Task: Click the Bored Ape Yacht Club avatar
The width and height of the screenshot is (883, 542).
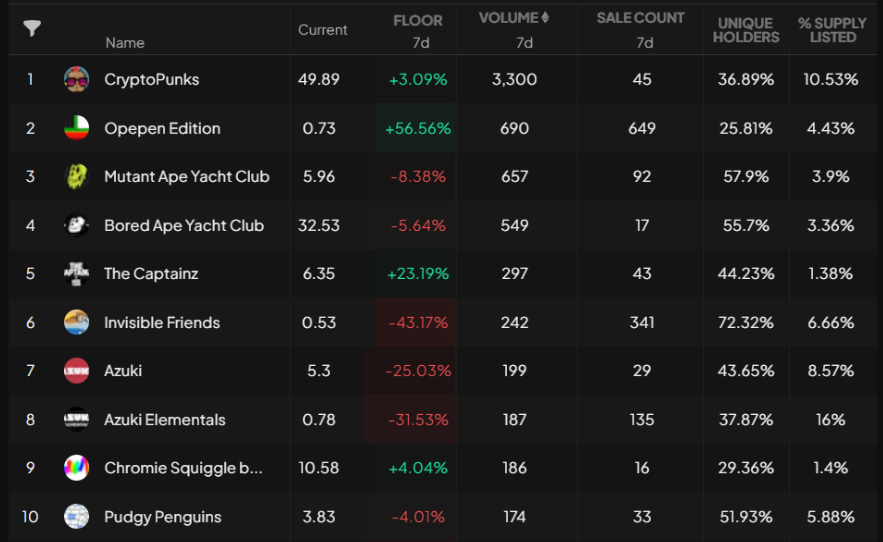Action: pos(76,225)
